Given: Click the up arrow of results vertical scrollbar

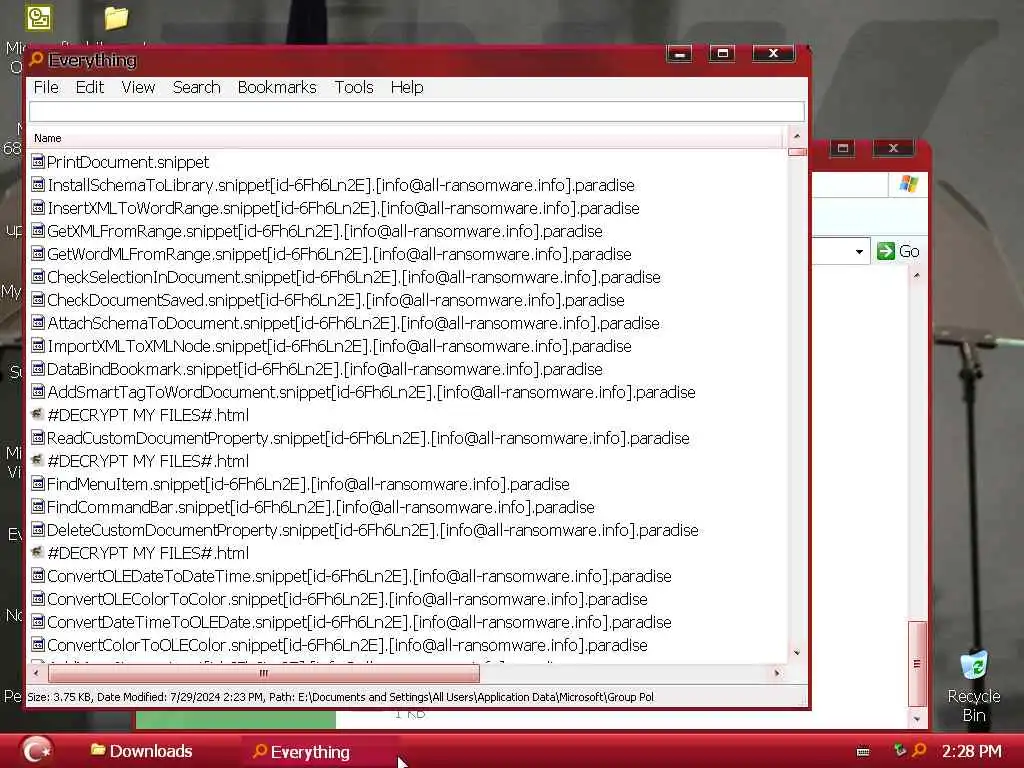Looking at the screenshot, I should click(797, 136).
